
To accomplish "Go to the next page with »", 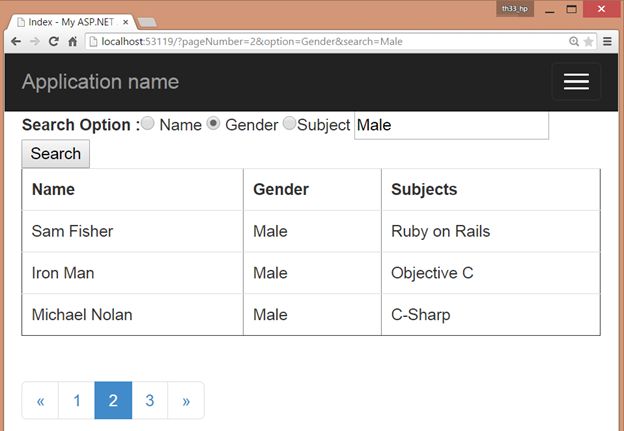I will coord(186,401).
